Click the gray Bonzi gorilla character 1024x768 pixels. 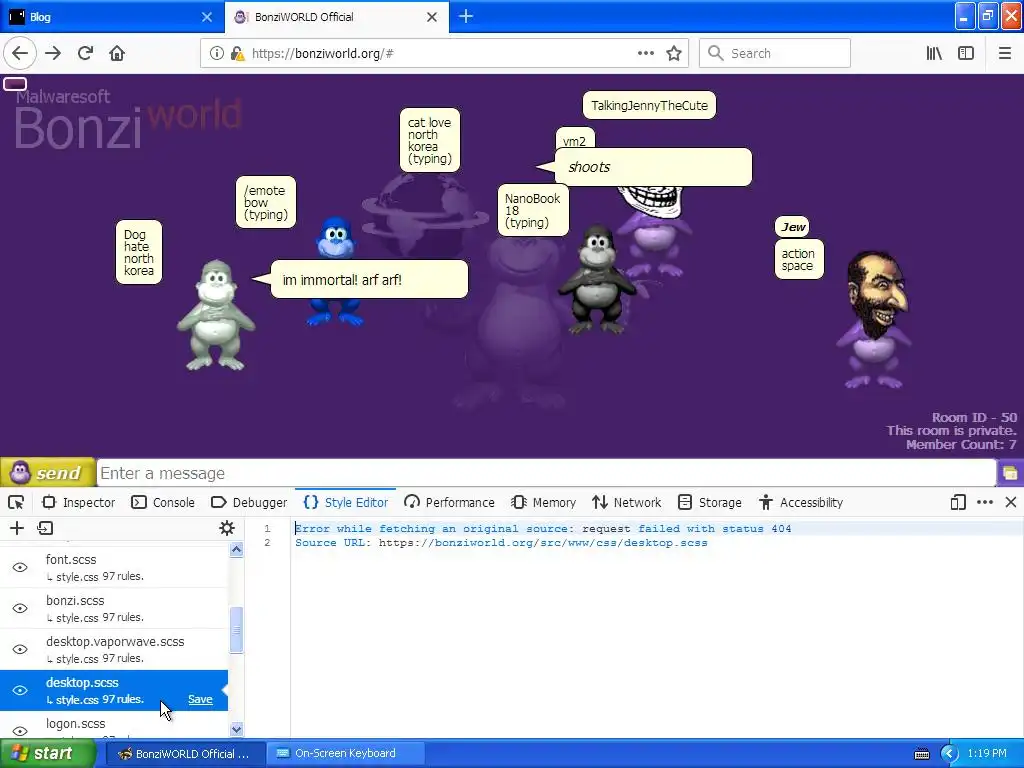[216, 315]
